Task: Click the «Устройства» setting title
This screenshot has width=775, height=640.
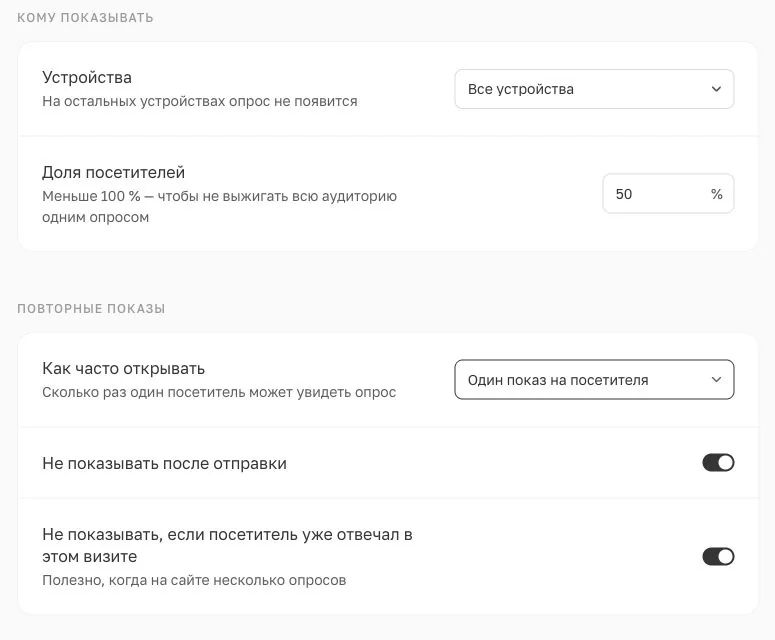Action: point(87,78)
